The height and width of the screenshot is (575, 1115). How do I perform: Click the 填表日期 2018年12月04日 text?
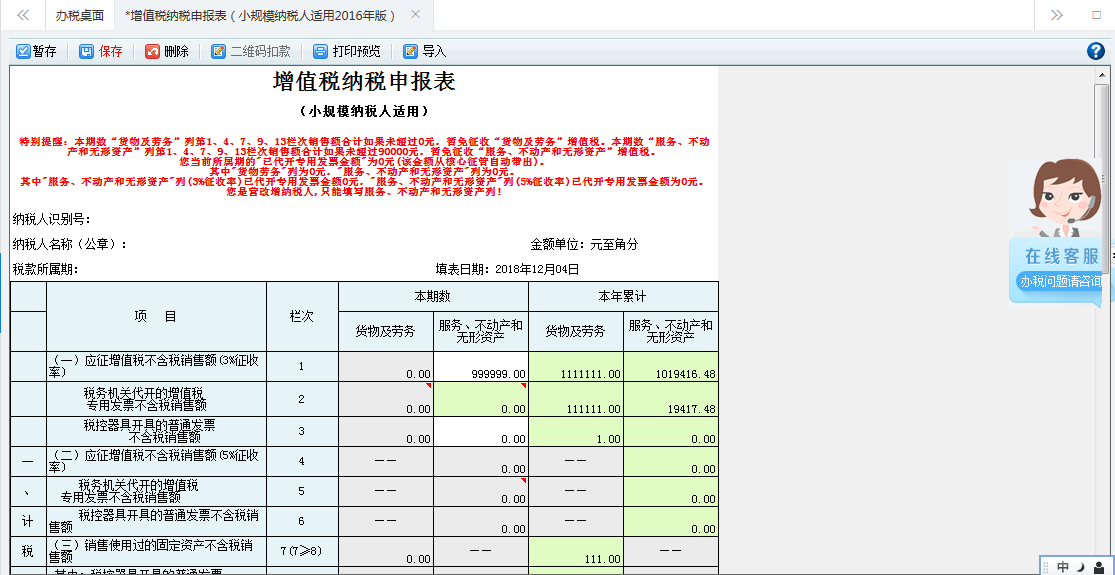click(508, 269)
